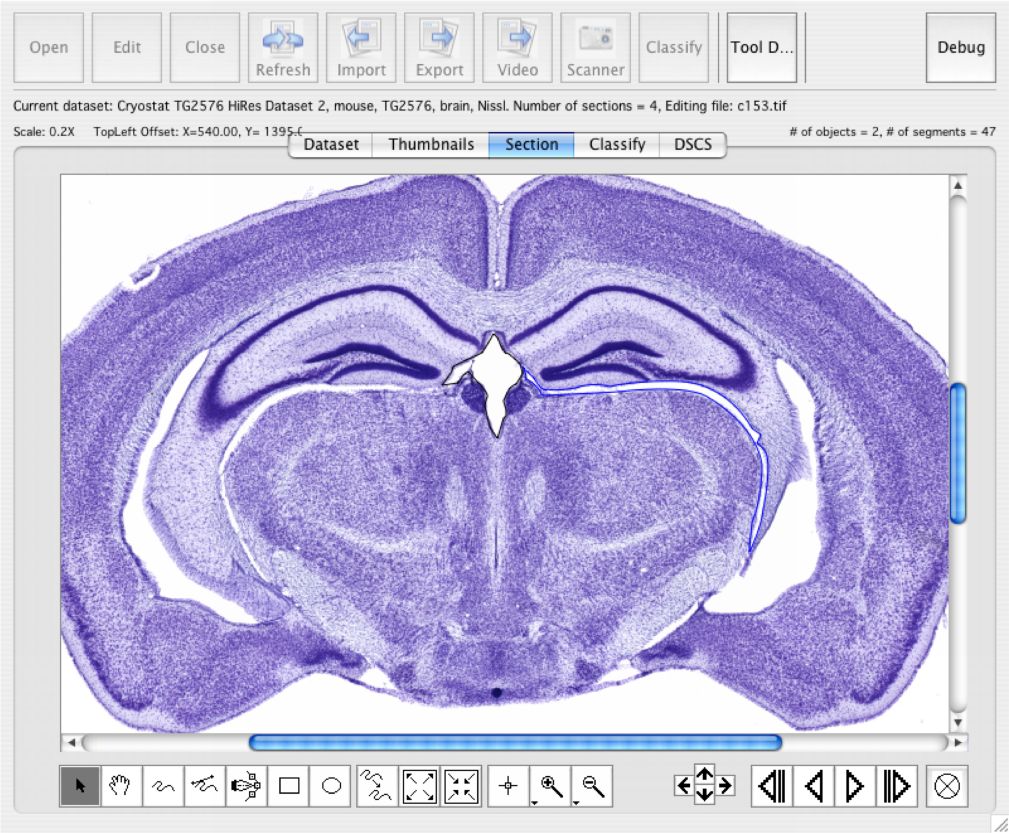Screen dimensions: 1009x833
Task: Select the crosshair point tool
Action: coord(508,786)
